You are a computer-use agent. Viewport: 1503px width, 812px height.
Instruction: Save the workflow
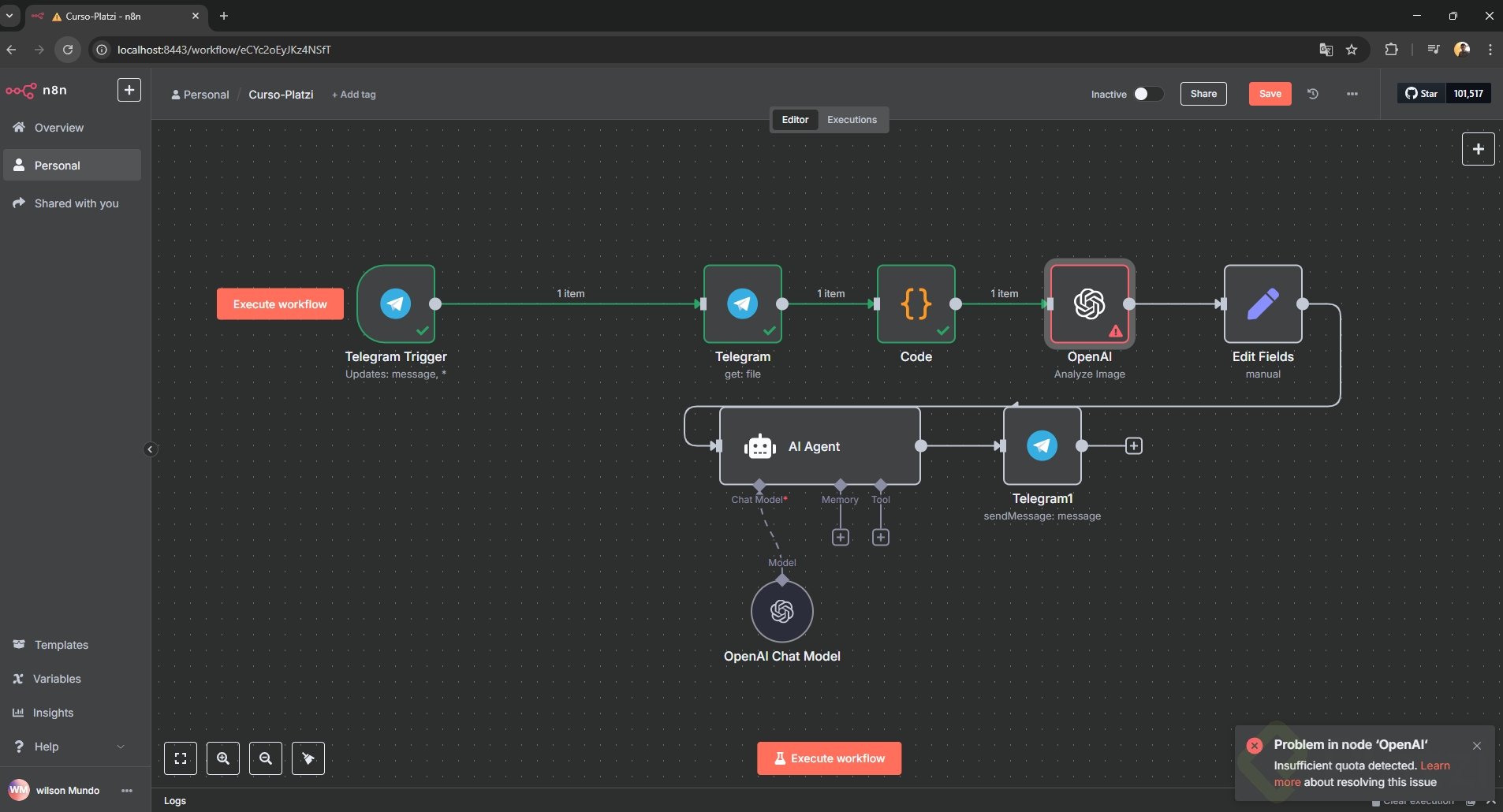click(x=1270, y=94)
